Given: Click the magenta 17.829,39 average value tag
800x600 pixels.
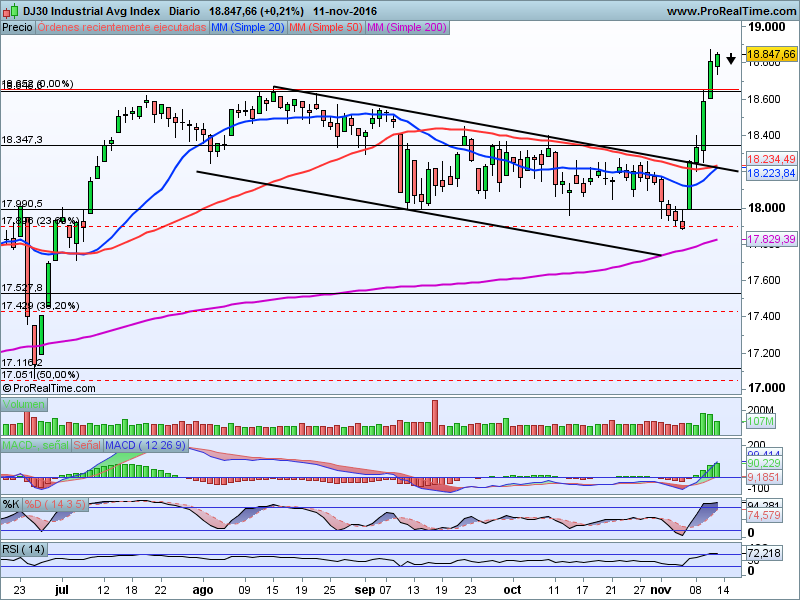Looking at the screenshot, I should pos(771,239).
